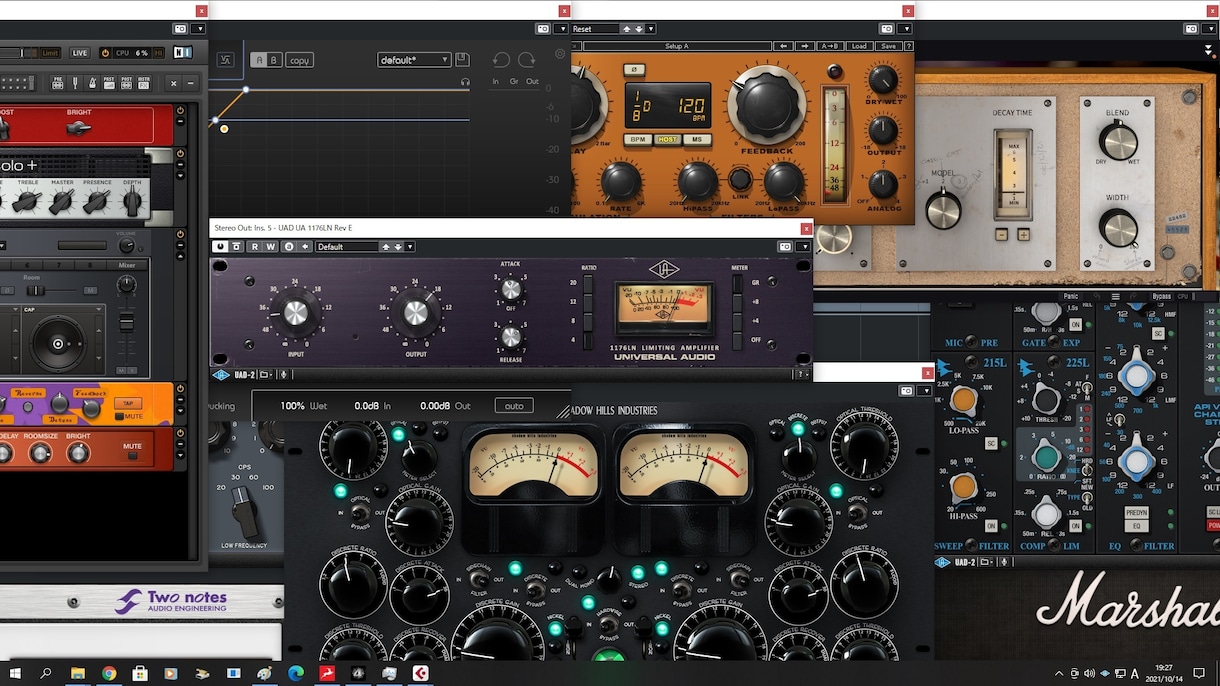The width and height of the screenshot is (1220, 686).
Task: Click the Load button in delay plugin
Action: coord(859,46)
